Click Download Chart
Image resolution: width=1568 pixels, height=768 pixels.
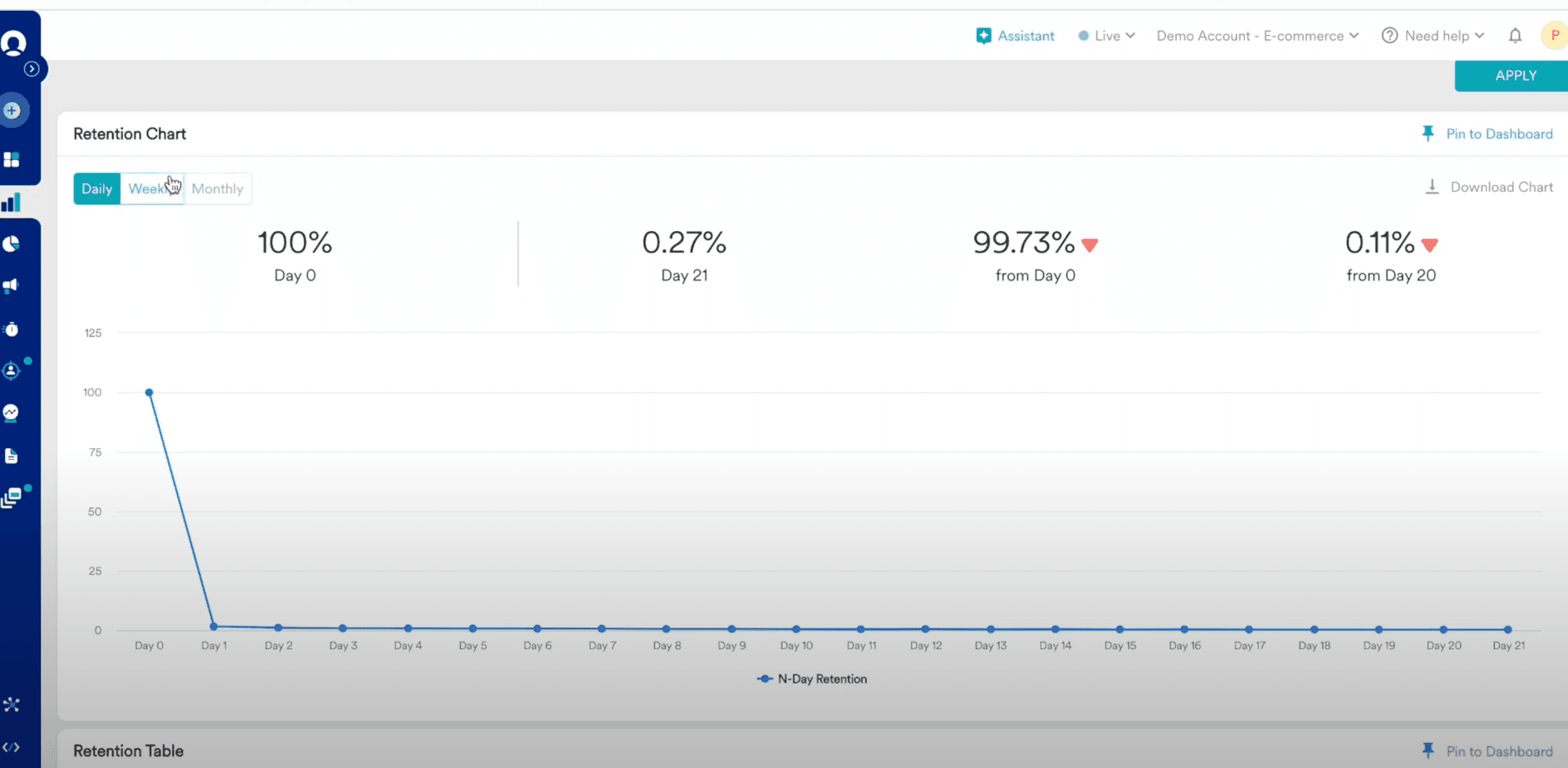click(1501, 187)
